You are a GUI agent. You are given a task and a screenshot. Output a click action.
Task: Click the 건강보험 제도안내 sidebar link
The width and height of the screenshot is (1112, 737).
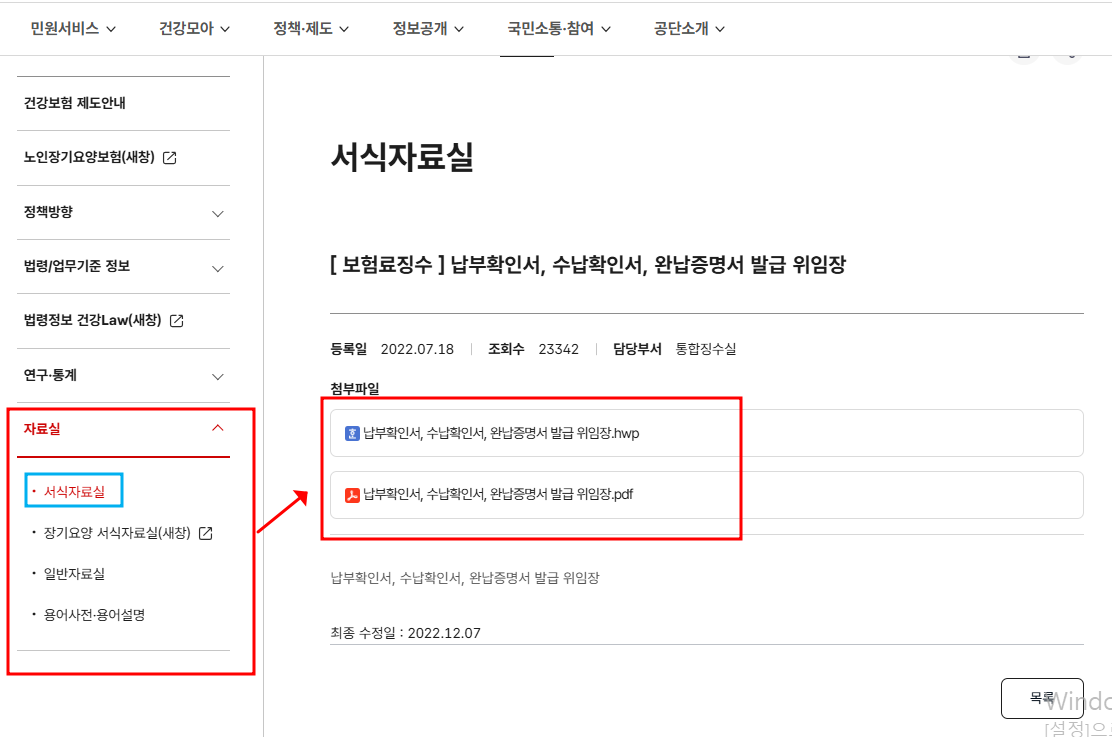78,101
